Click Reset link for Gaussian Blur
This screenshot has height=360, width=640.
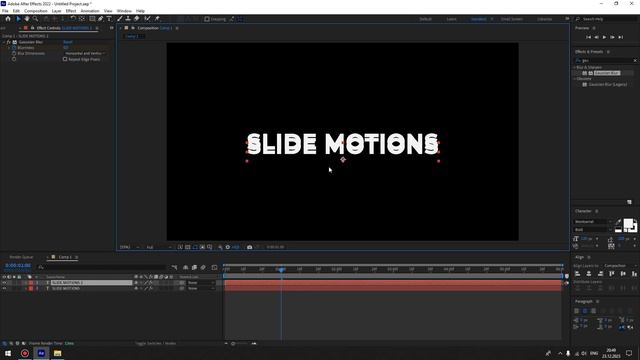(68, 42)
